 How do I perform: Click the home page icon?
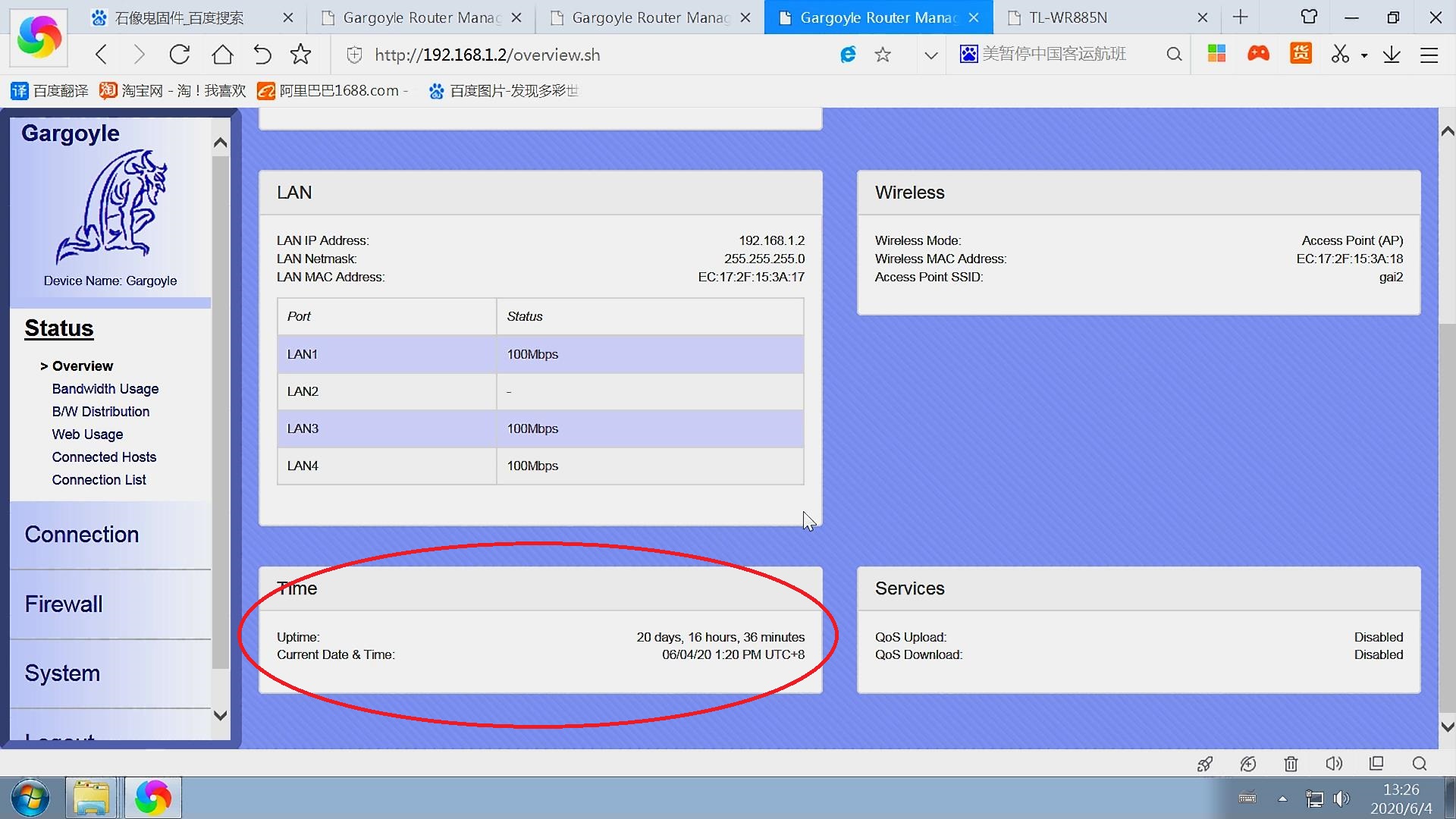point(222,55)
